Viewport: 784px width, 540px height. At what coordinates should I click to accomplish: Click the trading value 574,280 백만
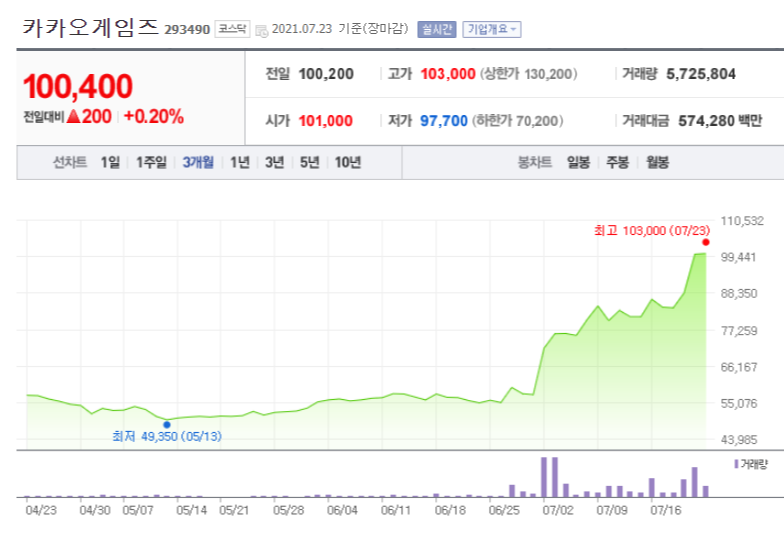tap(720, 121)
